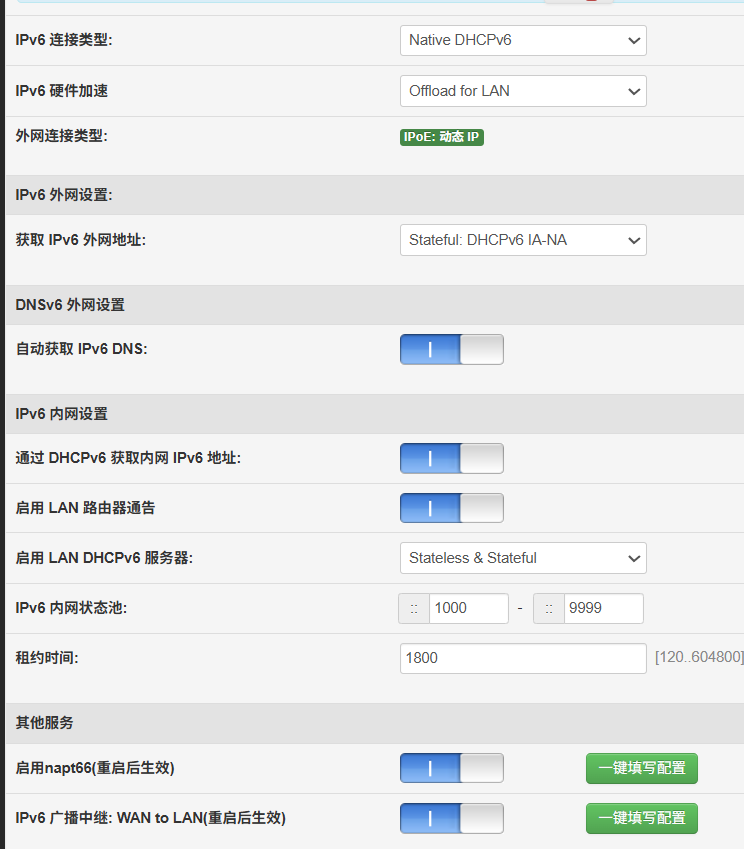
Task: Open the IPv6 连接类型 dropdown
Action: pos(523,41)
